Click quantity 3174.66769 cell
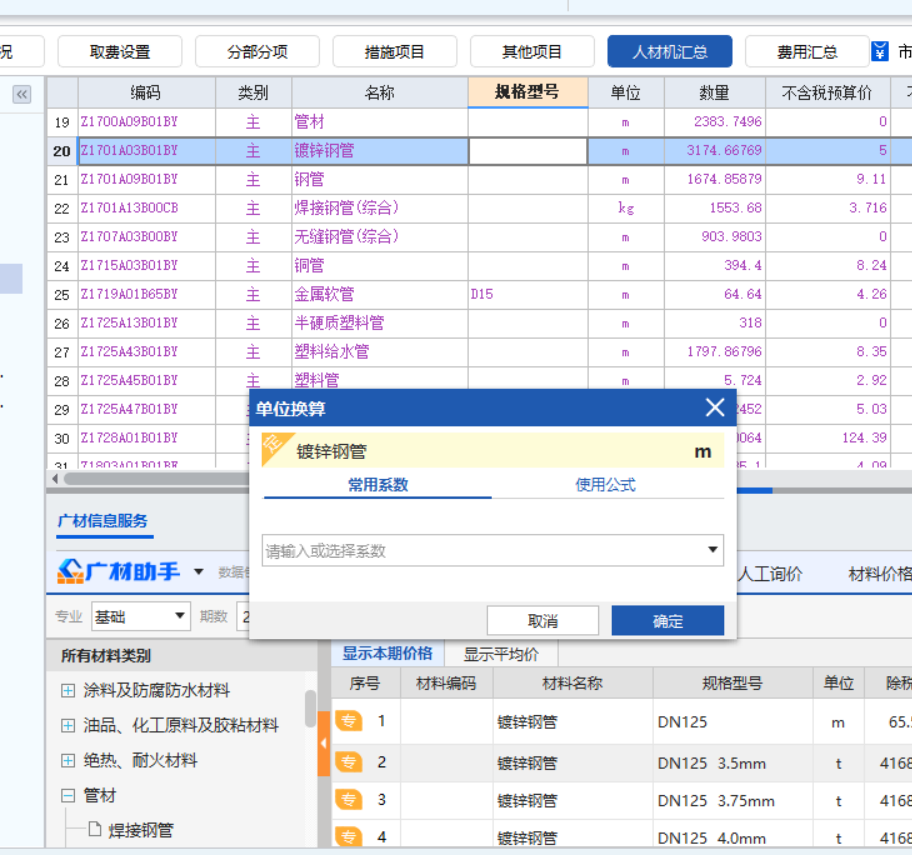 (714, 151)
